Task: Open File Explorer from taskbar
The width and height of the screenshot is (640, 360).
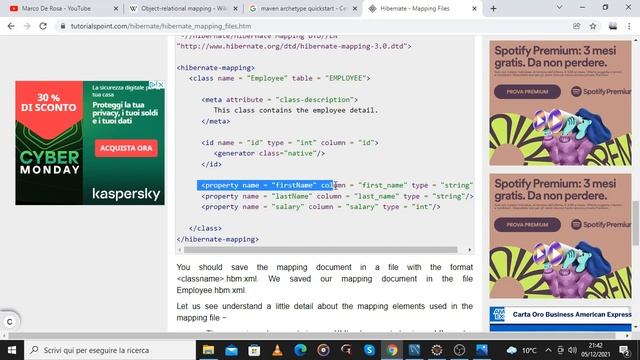Action: 209,350
